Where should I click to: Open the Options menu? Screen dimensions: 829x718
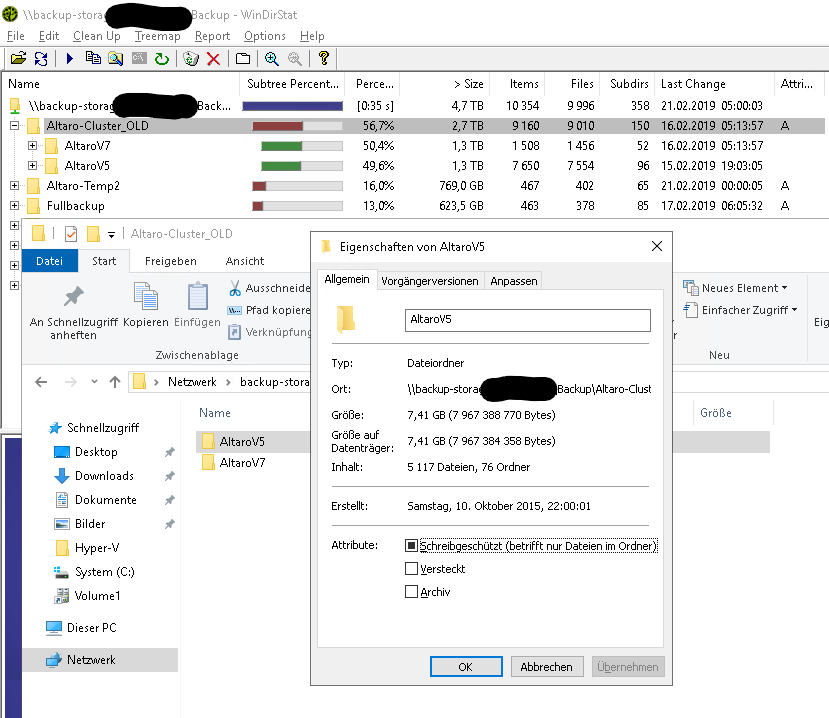[x=265, y=36]
